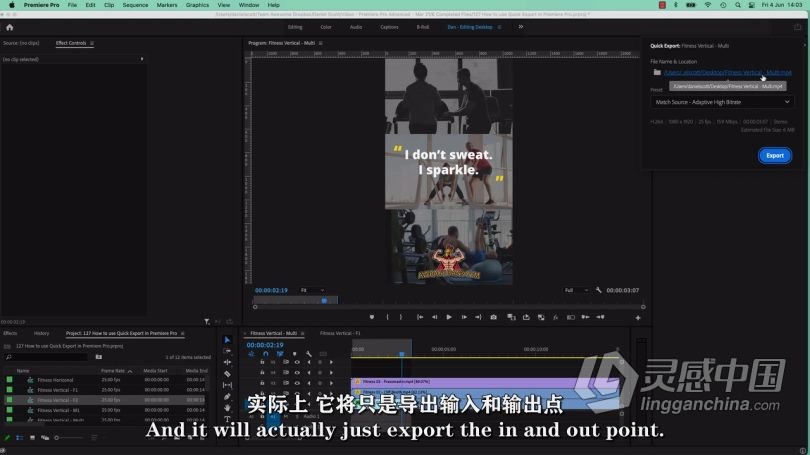Image resolution: width=810 pixels, height=455 pixels.
Task: Select the Fitness Vertical - F1 sequence row
Action: pyautogui.click(x=106, y=390)
